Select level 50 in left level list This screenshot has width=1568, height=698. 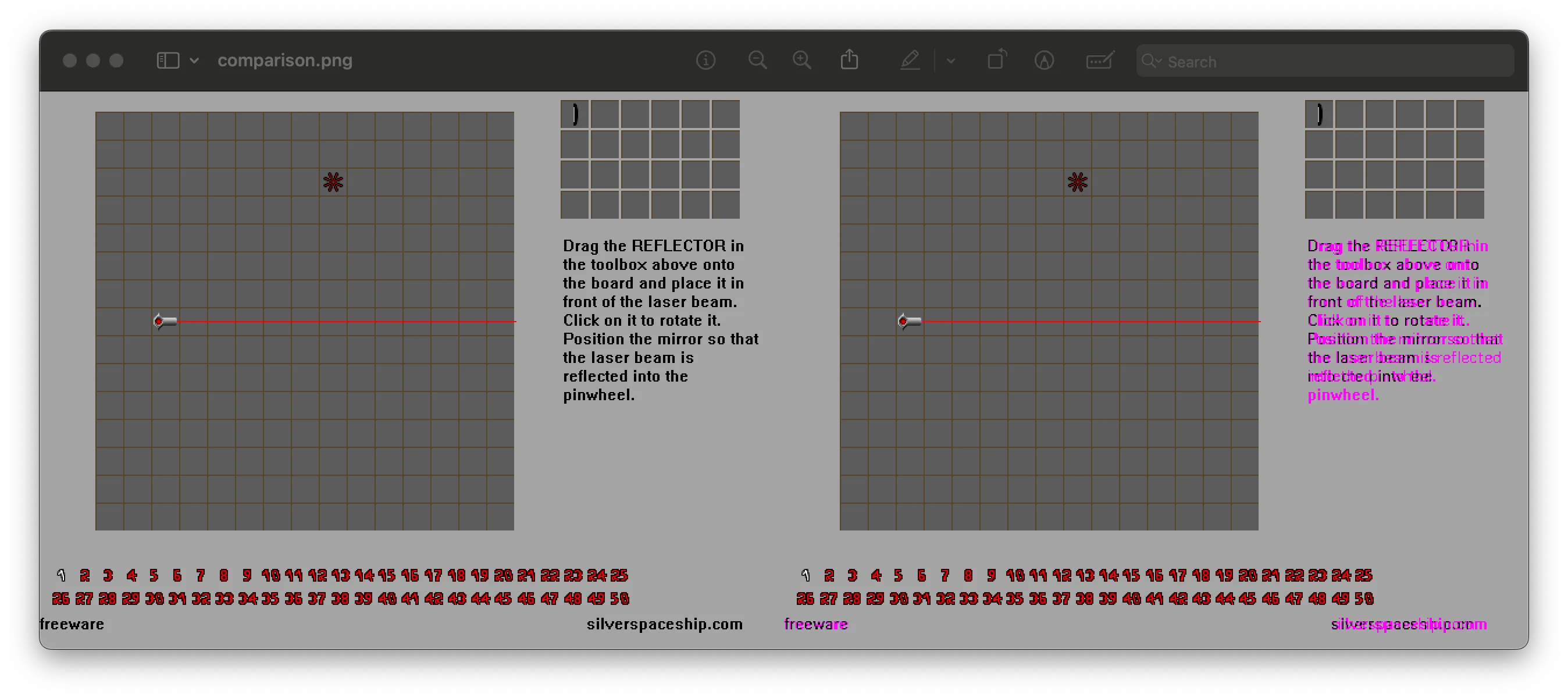(619, 599)
